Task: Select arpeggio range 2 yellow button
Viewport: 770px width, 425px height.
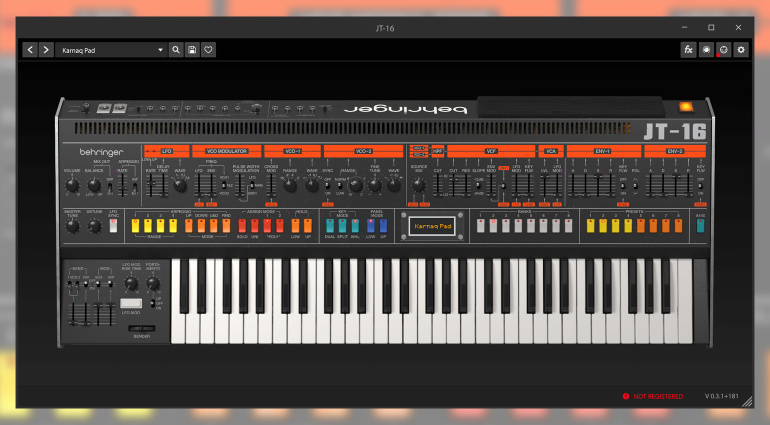Action: (x=148, y=226)
